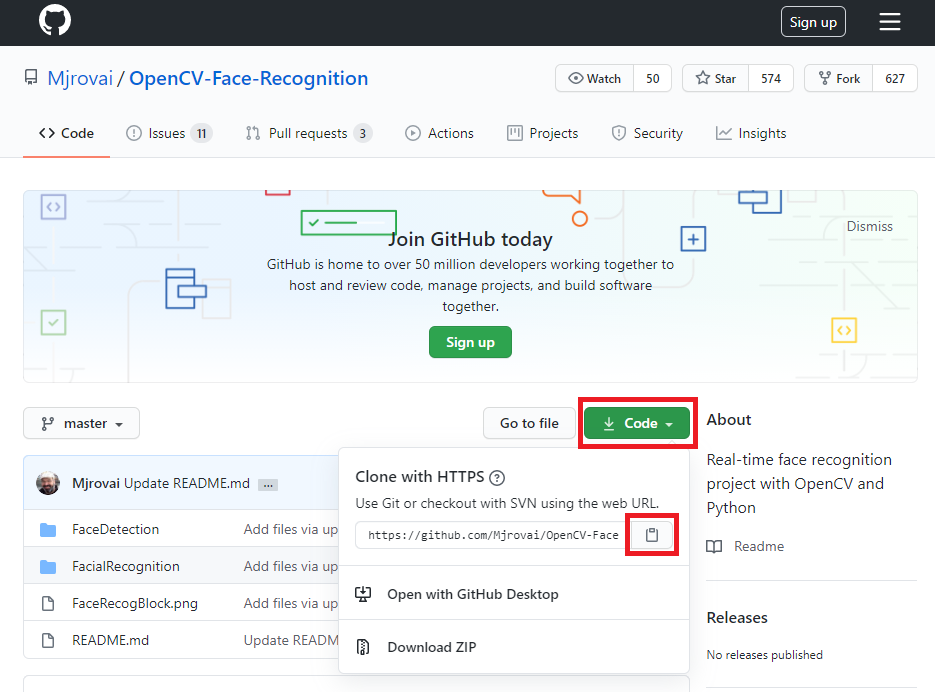Star the repository
Image resolution: width=935 pixels, height=692 pixels.
[716, 78]
